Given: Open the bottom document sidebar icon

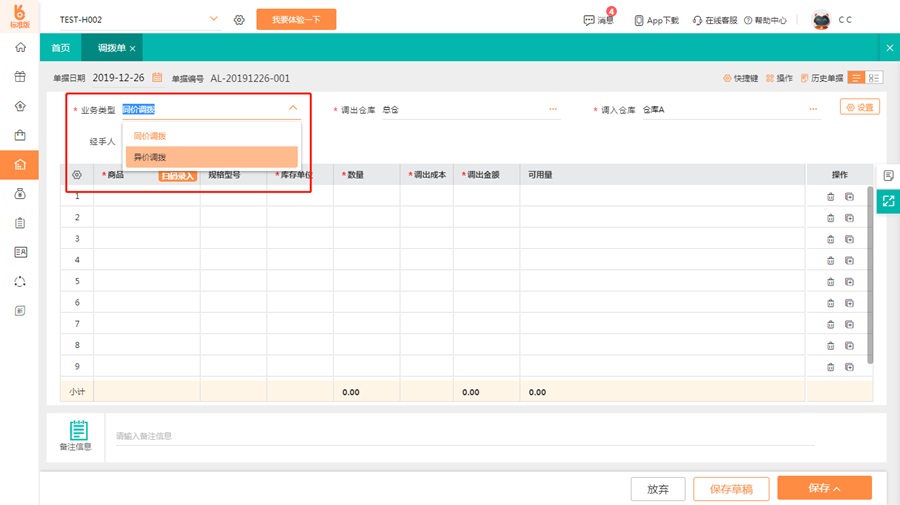Looking at the screenshot, I should click(x=20, y=311).
